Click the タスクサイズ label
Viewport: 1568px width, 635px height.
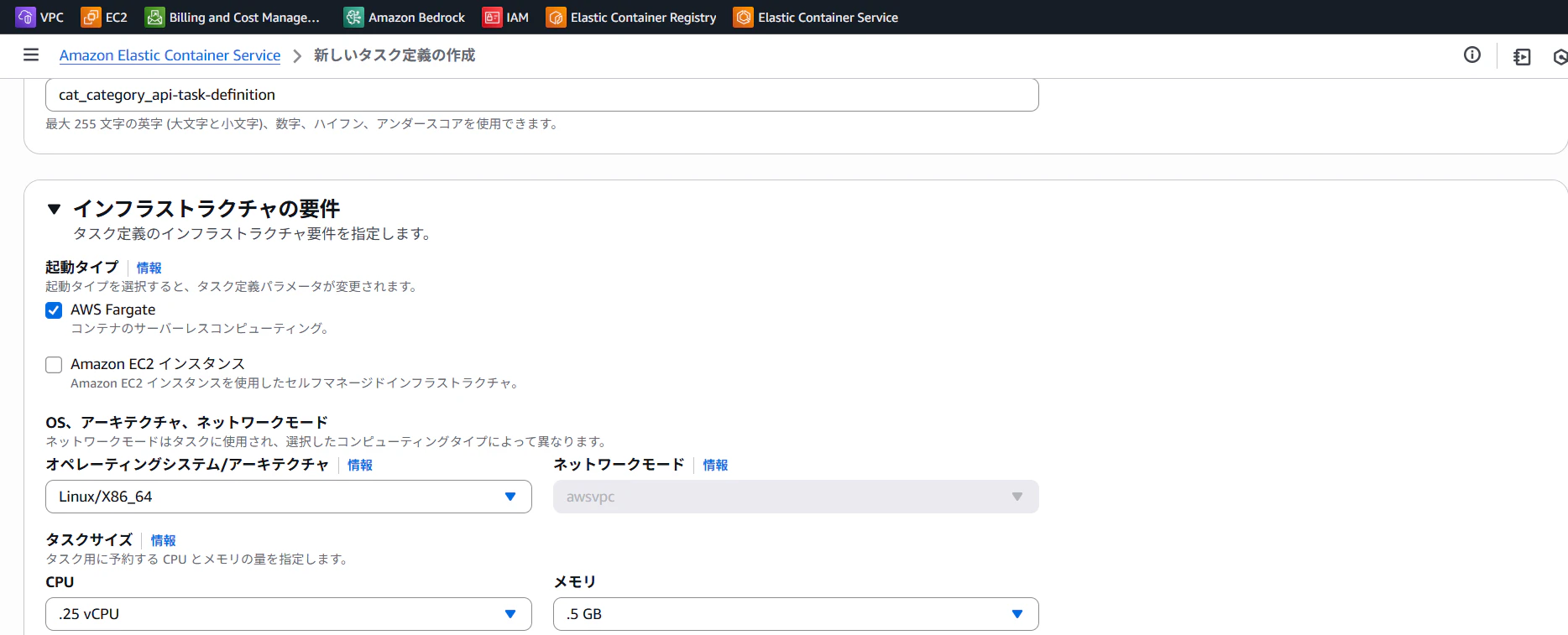tap(89, 539)
